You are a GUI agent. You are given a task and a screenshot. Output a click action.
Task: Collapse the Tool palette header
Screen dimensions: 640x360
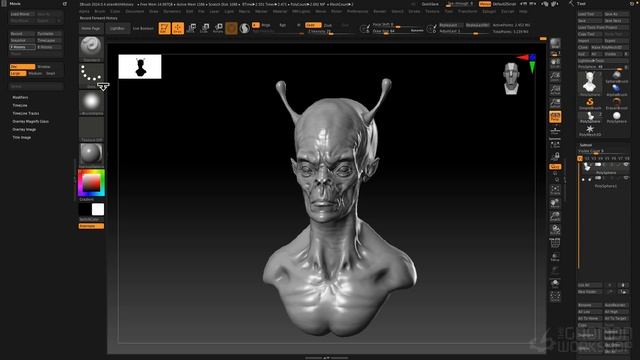point(581,4)
